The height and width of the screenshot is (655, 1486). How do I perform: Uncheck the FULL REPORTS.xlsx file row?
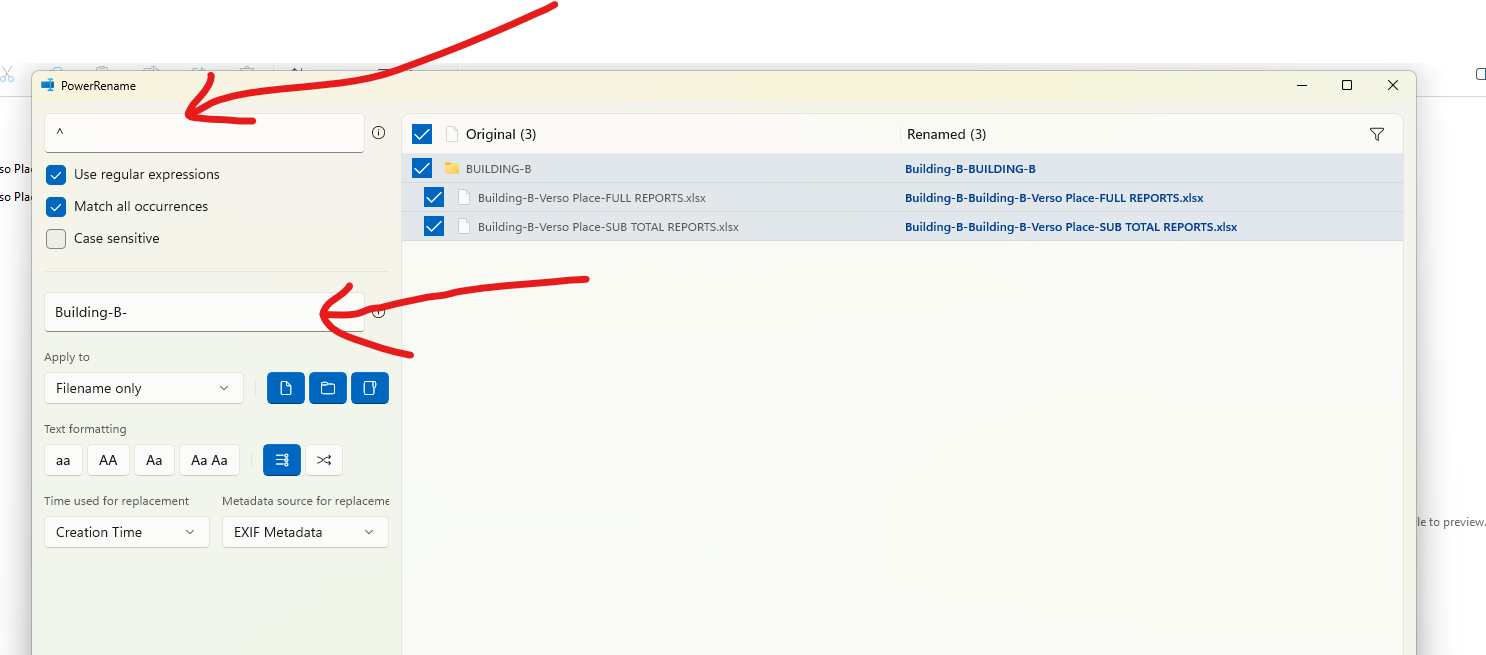[434, 198]
